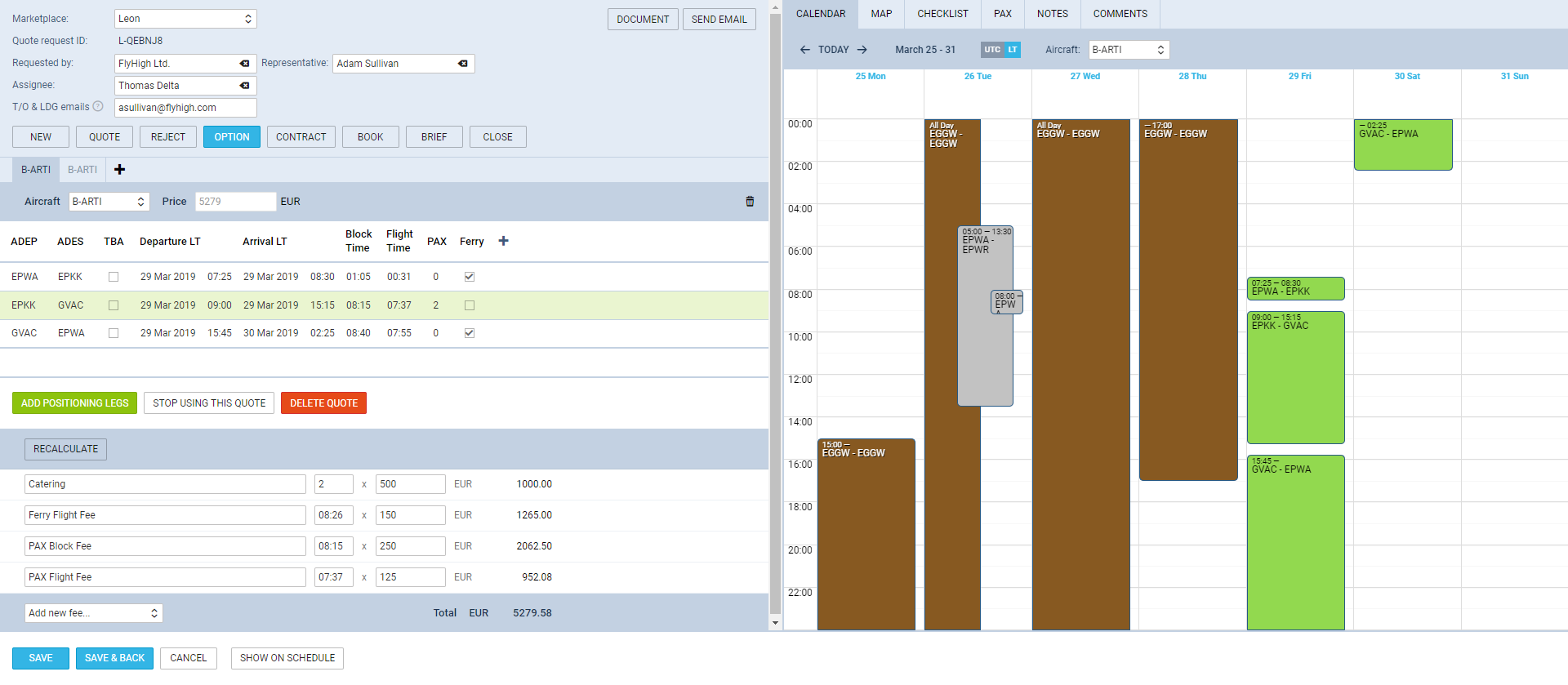
Task: Set quote status to QUOTE
Action: pyautogui.click(x=105, y=137)
